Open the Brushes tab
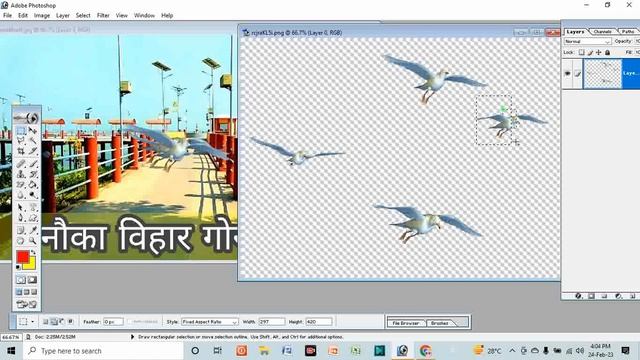Screen dimensions: 640x360 coord(440,323)
